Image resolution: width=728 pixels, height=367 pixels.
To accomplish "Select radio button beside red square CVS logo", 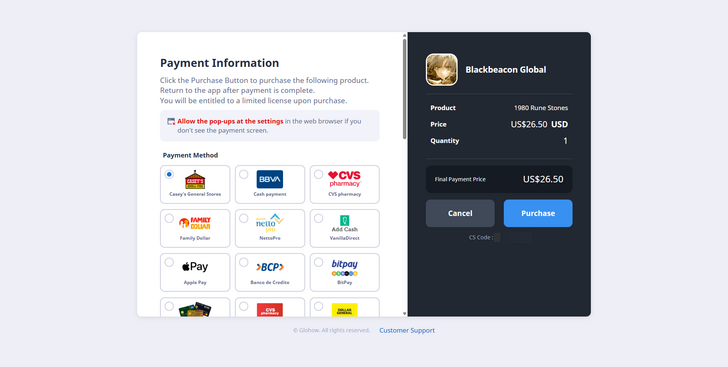I will [x=243, y=306].
